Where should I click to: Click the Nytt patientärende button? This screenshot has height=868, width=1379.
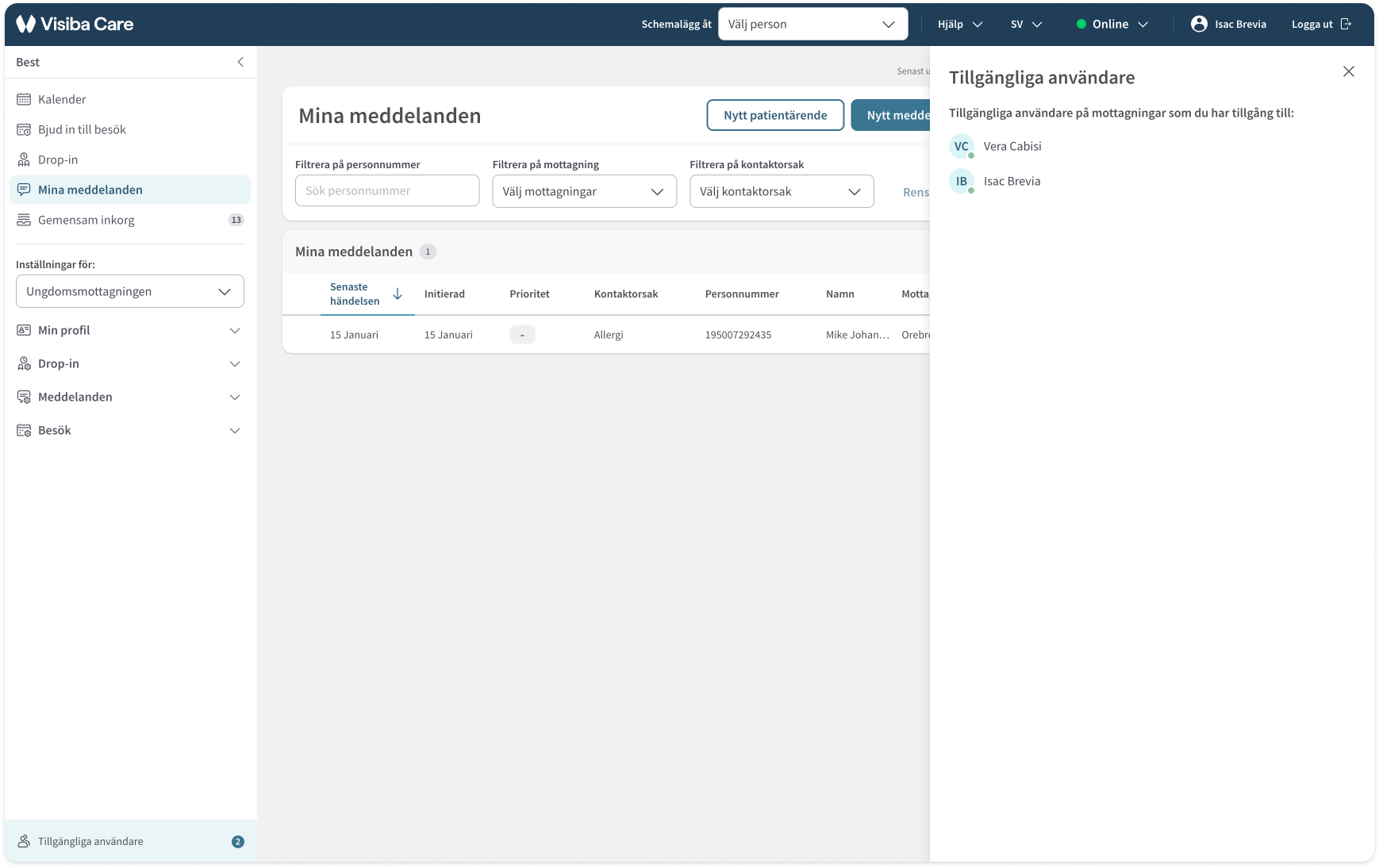775,115
